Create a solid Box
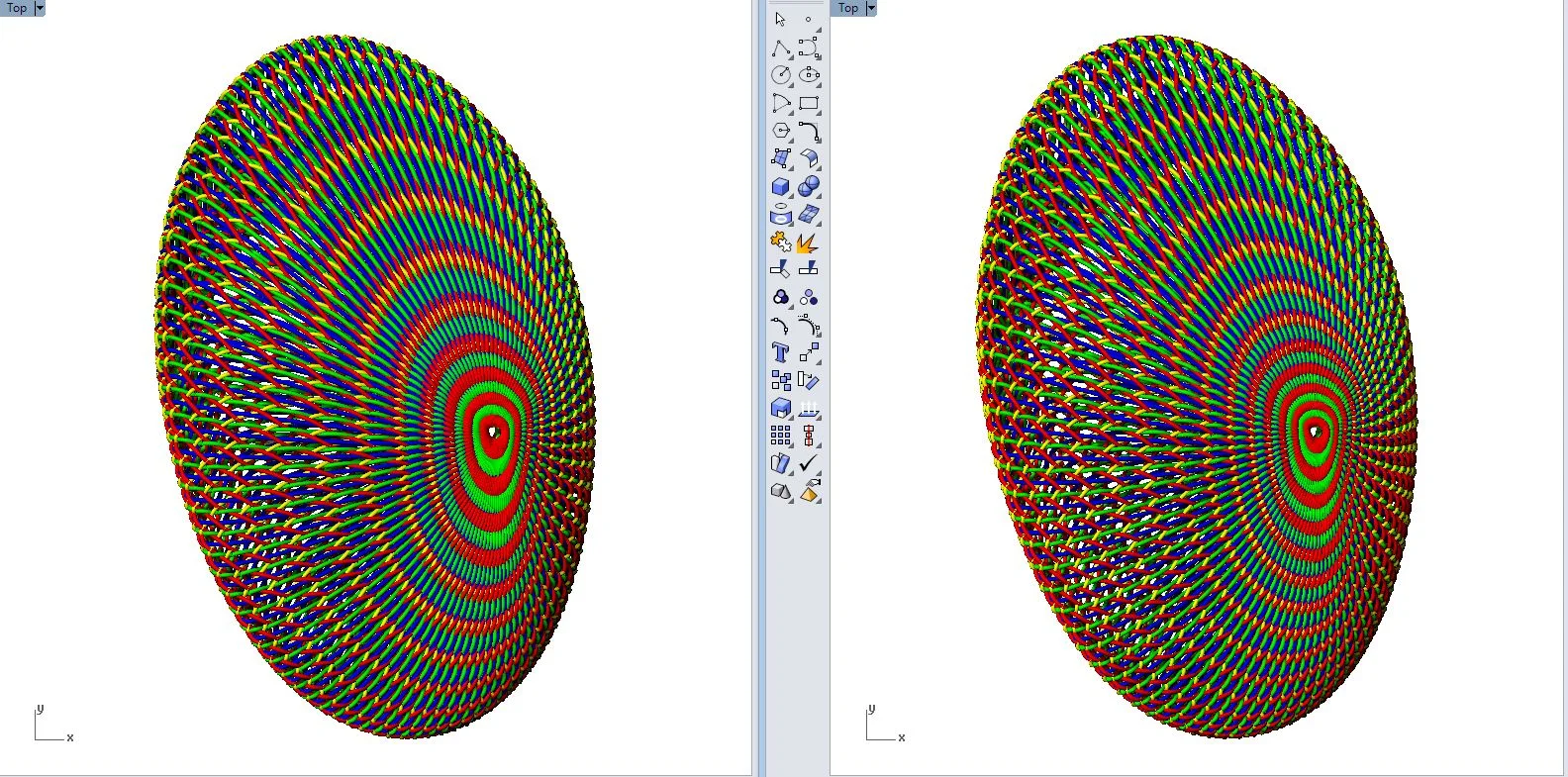The height and width of the screenshot is (777, 1568). point(781,186)
